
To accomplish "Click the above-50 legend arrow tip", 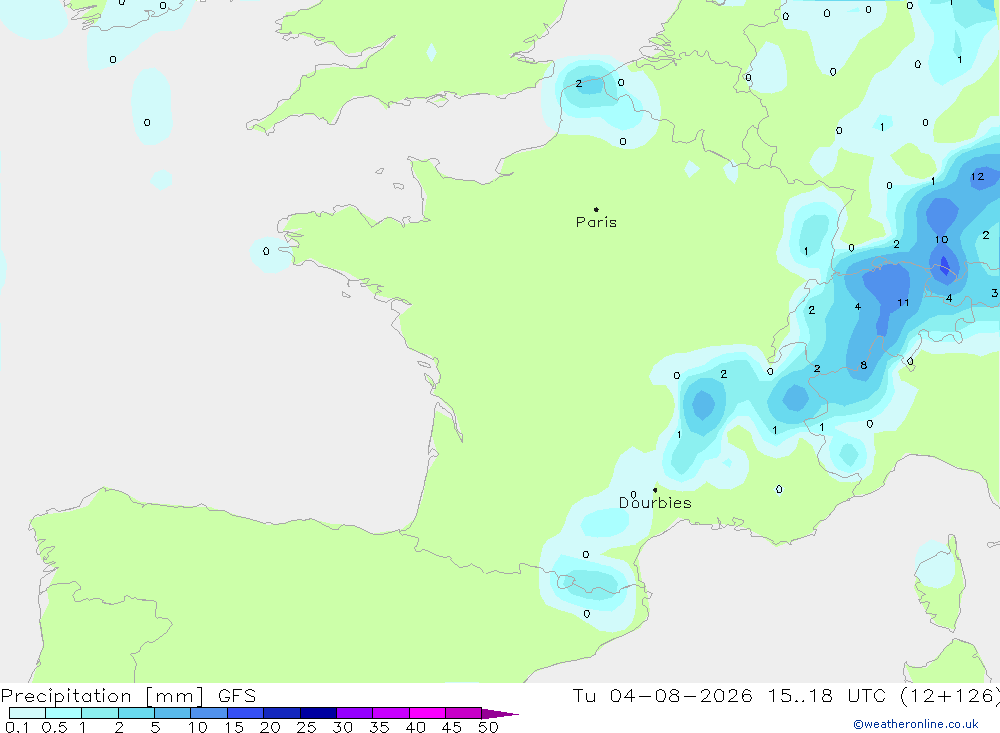I will tap(501, 714).
